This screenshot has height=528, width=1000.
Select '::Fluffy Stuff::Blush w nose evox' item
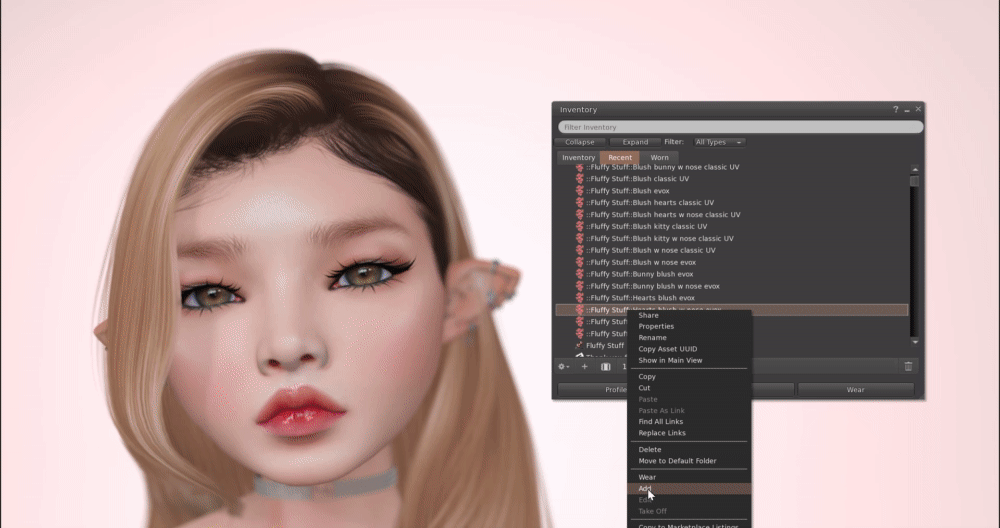pos(640,262)
